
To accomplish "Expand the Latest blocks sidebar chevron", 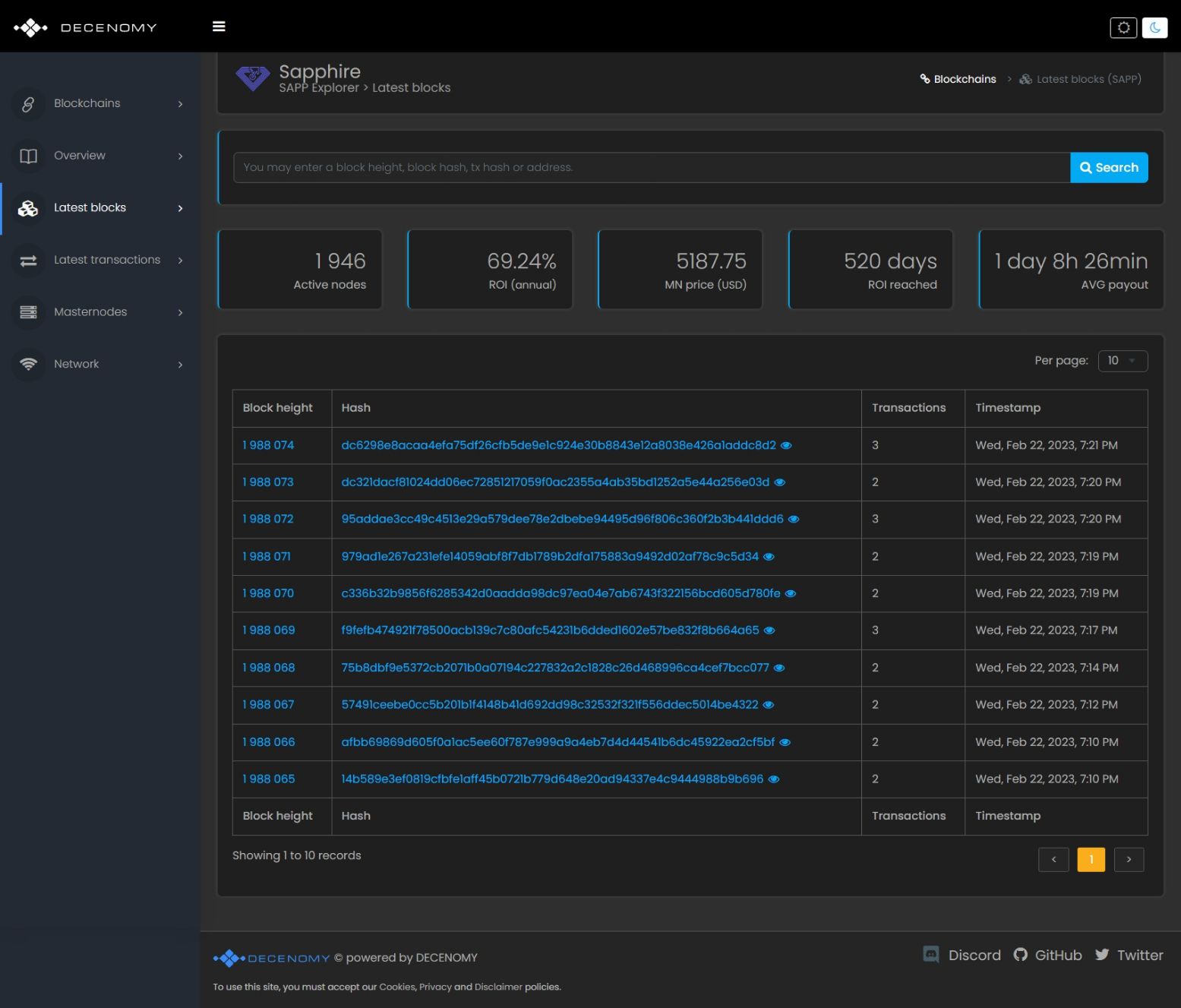I will point(180,208).
